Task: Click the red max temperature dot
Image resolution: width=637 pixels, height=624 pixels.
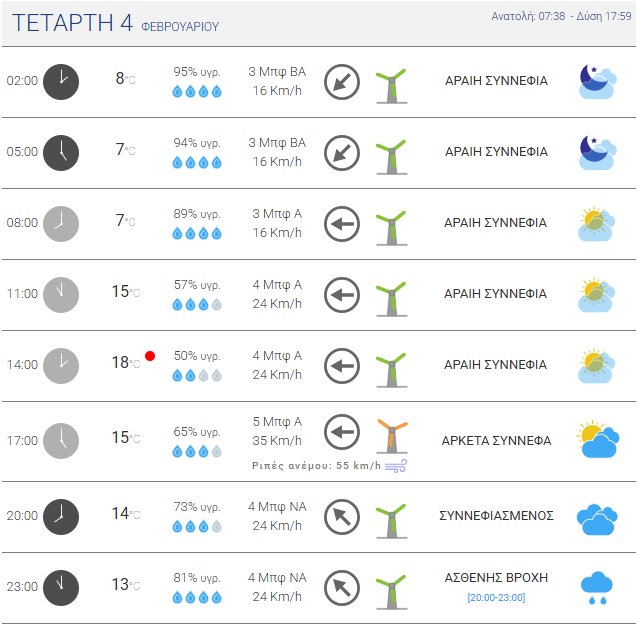Action: click(150, 355)
